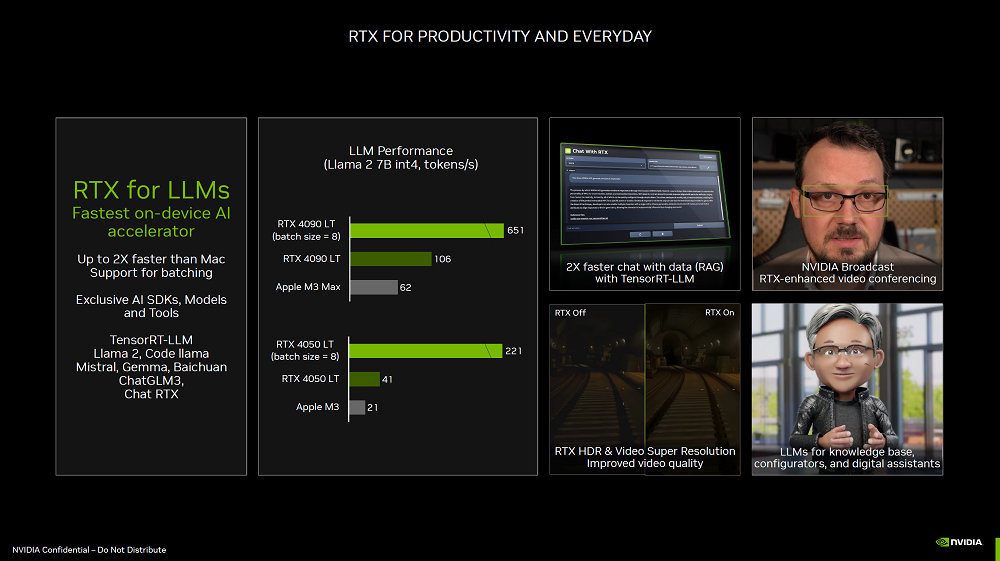Click 'RTX 4090 LT (batch size = 8)' label
Viewport: 1000px width, 561px height.
(x=306, y=230)
